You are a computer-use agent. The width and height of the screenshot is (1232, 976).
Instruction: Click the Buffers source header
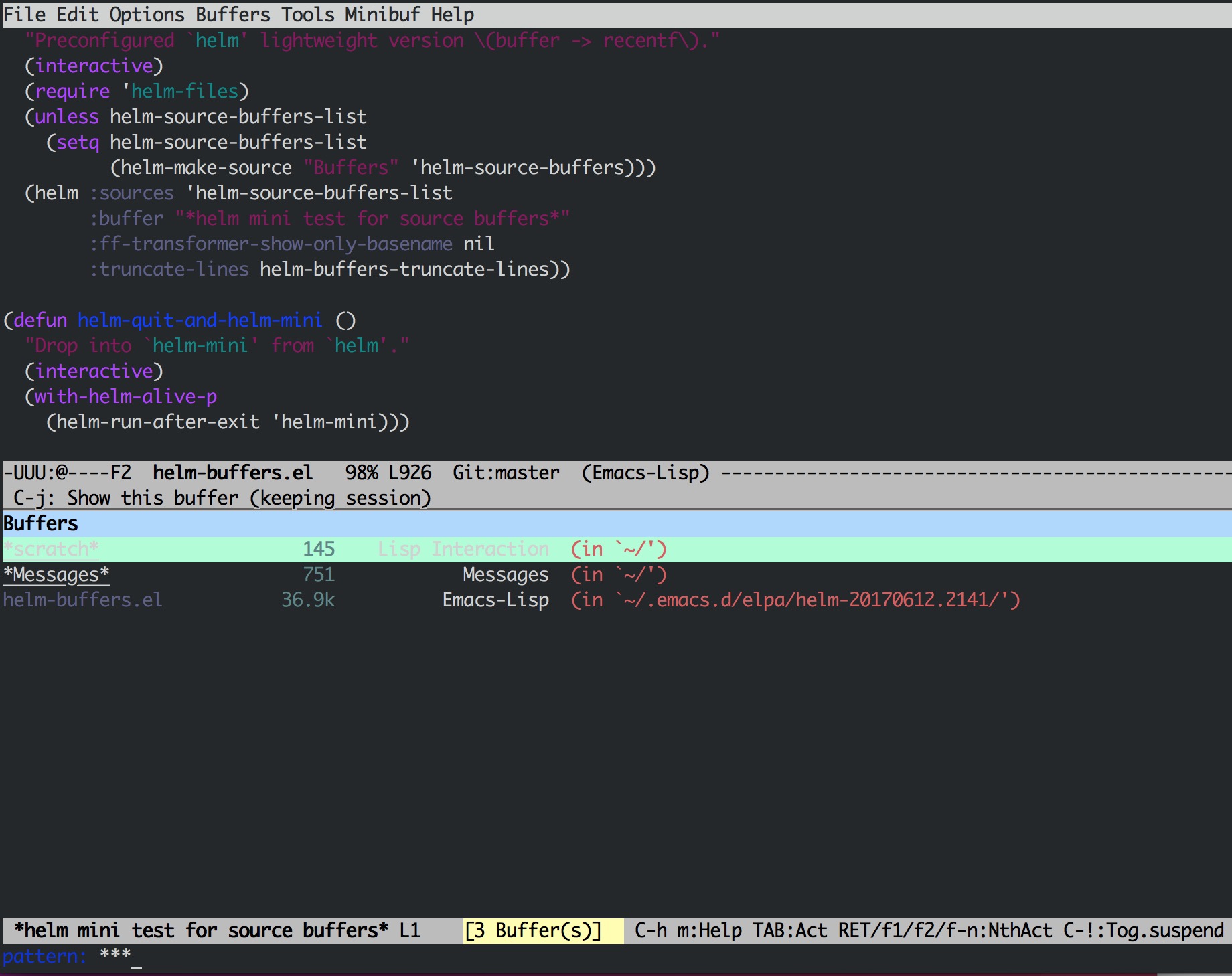point(616,523)
